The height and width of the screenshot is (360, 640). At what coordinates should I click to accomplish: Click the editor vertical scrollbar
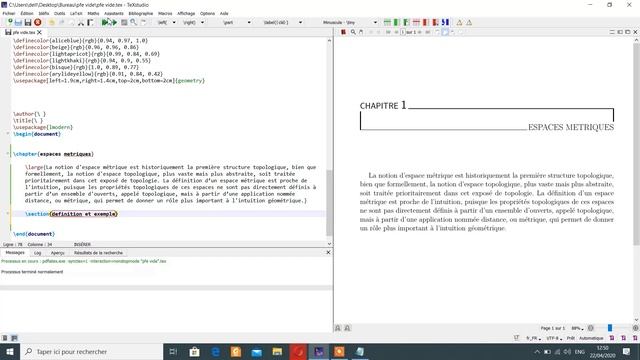click(x=329, y=202)
